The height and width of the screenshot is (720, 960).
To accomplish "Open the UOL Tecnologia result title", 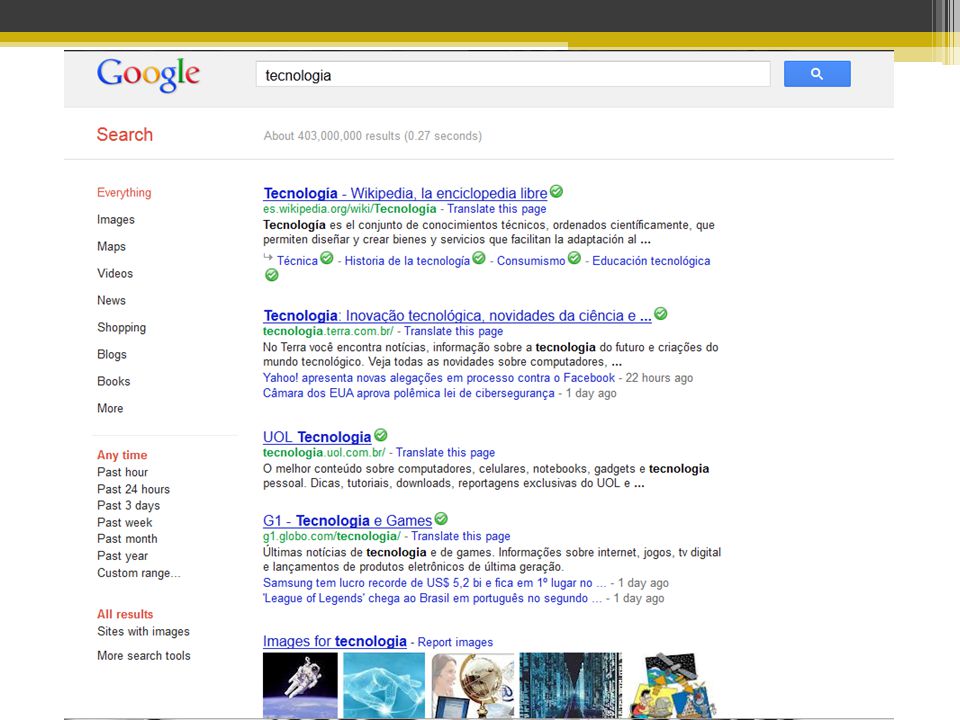I will 317,437.
